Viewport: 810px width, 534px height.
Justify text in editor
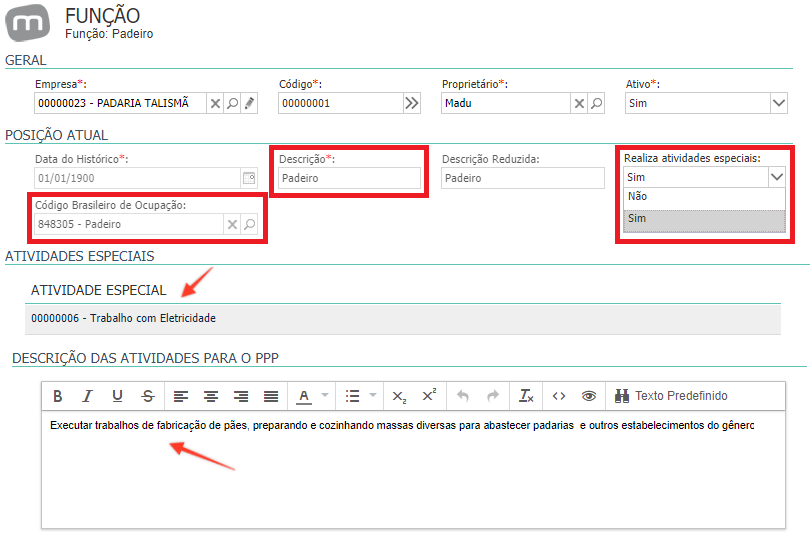point(271,396)
